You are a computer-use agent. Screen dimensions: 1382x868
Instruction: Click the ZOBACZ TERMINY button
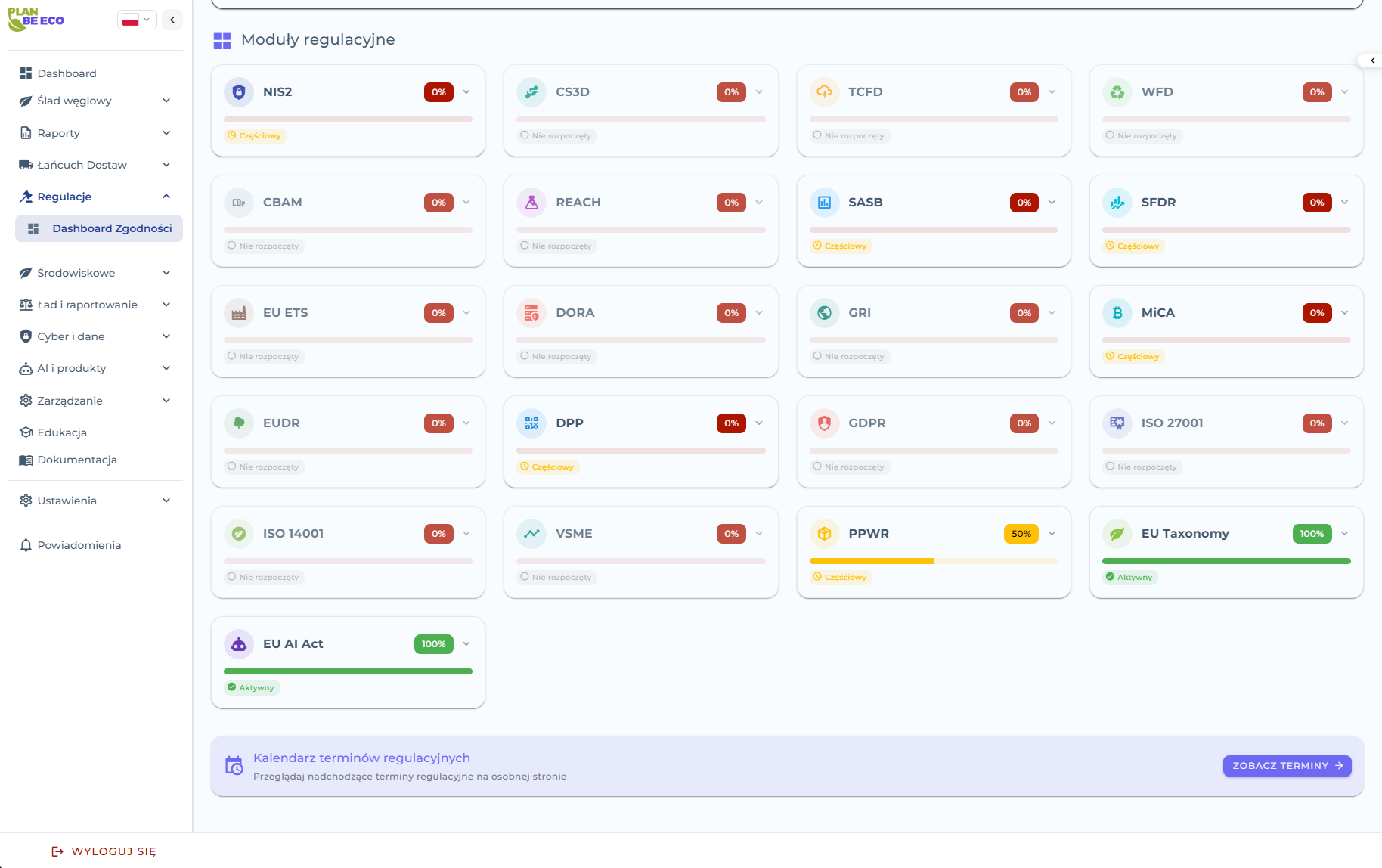pyautogui.click(x=1287, y=765)
